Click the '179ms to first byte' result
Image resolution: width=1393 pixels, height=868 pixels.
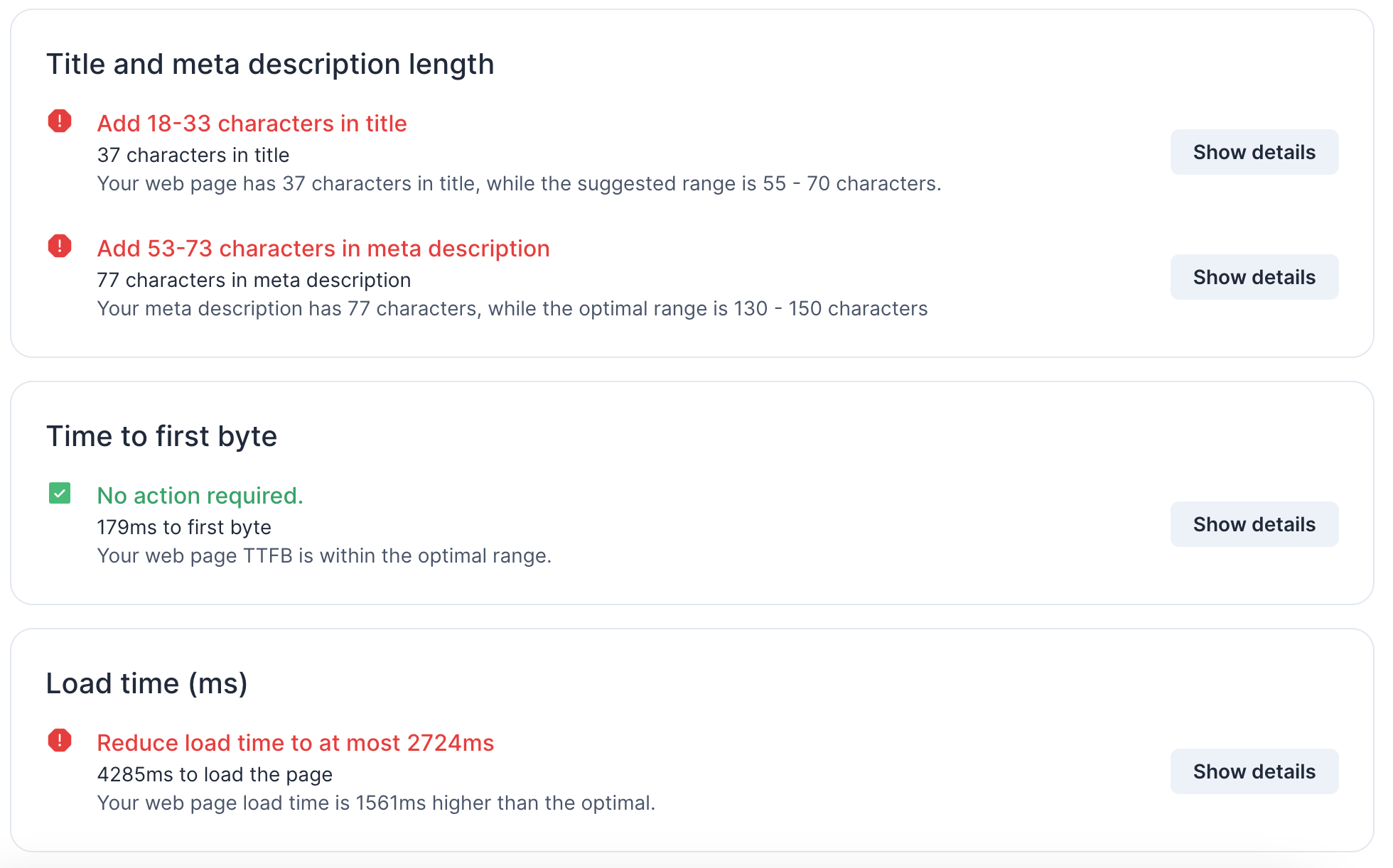[x=184, y=527]
